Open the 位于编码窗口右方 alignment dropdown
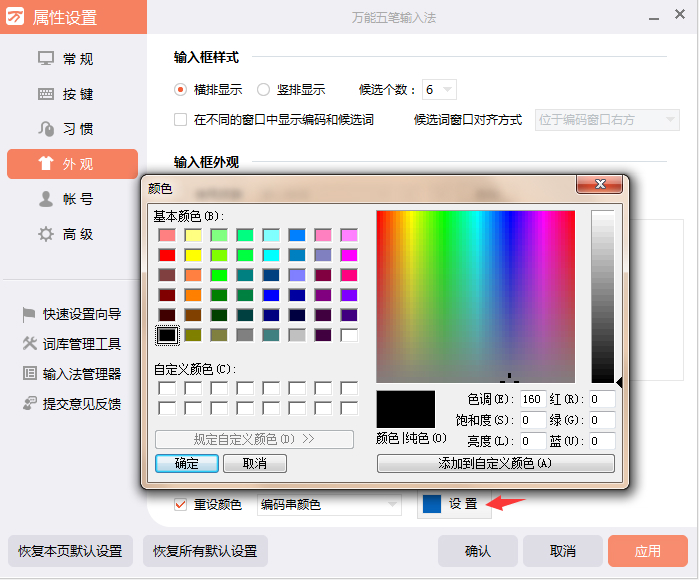 607,119
